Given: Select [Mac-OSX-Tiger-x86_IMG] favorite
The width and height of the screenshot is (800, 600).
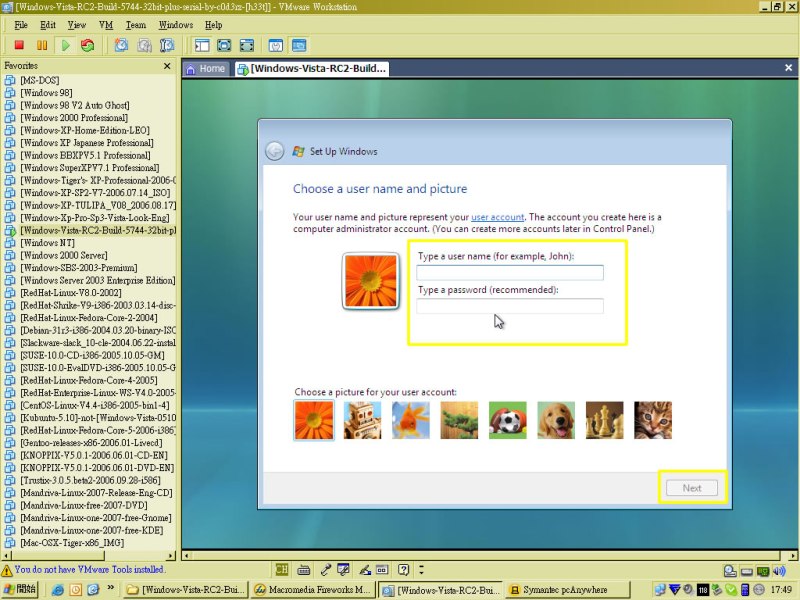Looking at the screenshot, I should click(72, 543).
